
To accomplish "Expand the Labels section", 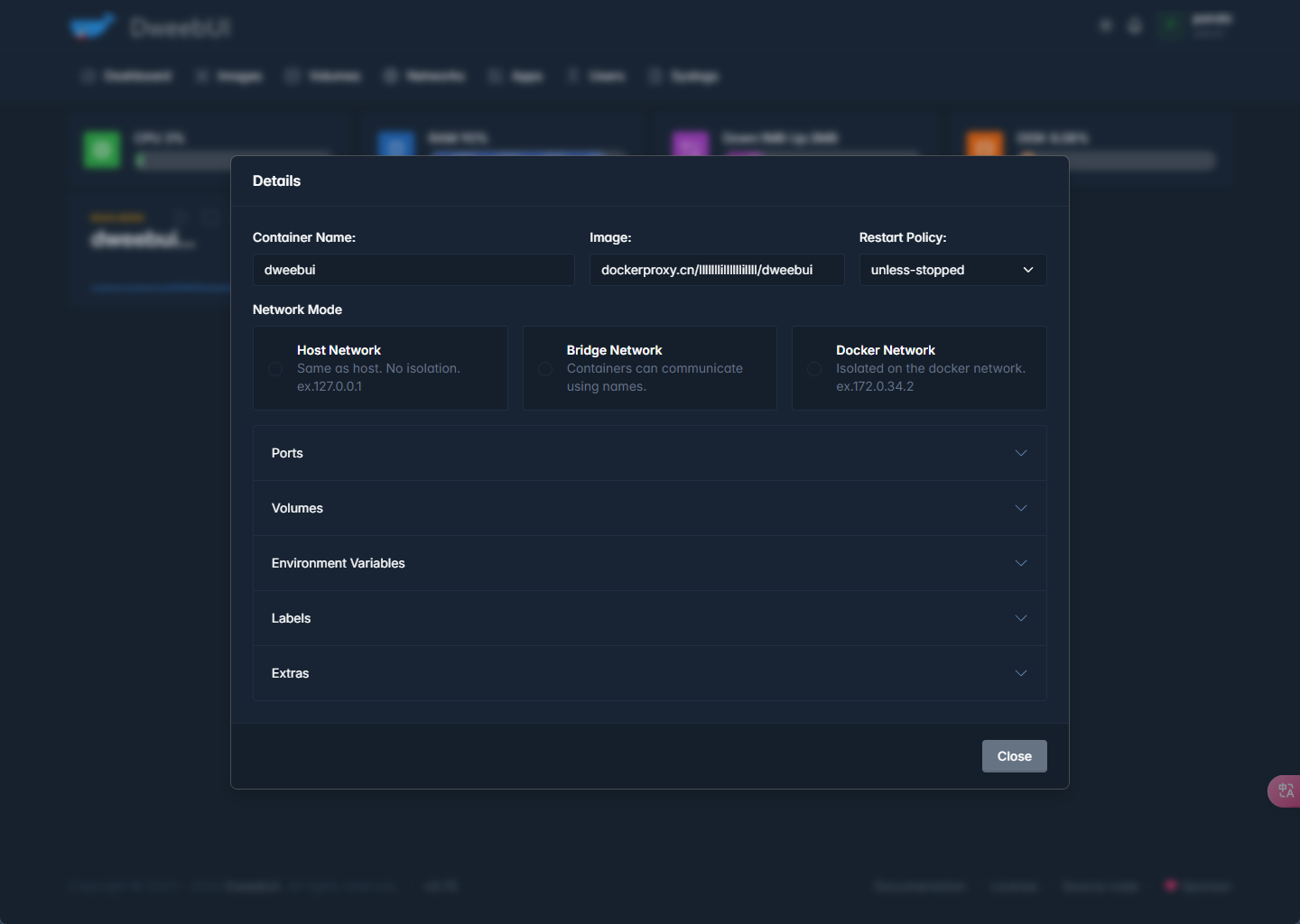I will coord(650,618).
